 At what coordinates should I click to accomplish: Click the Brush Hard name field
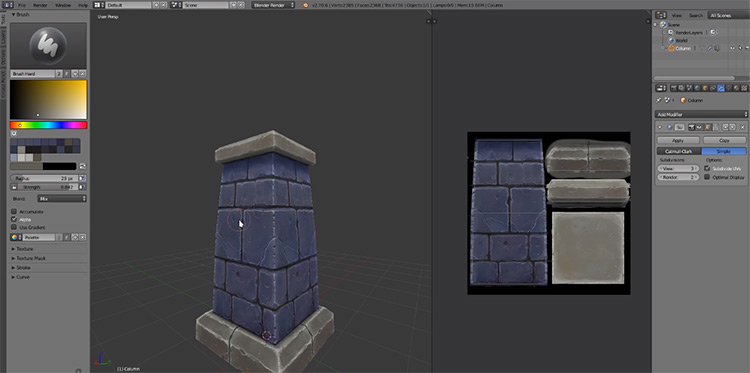pyautogui.click(x=33, y=74)
